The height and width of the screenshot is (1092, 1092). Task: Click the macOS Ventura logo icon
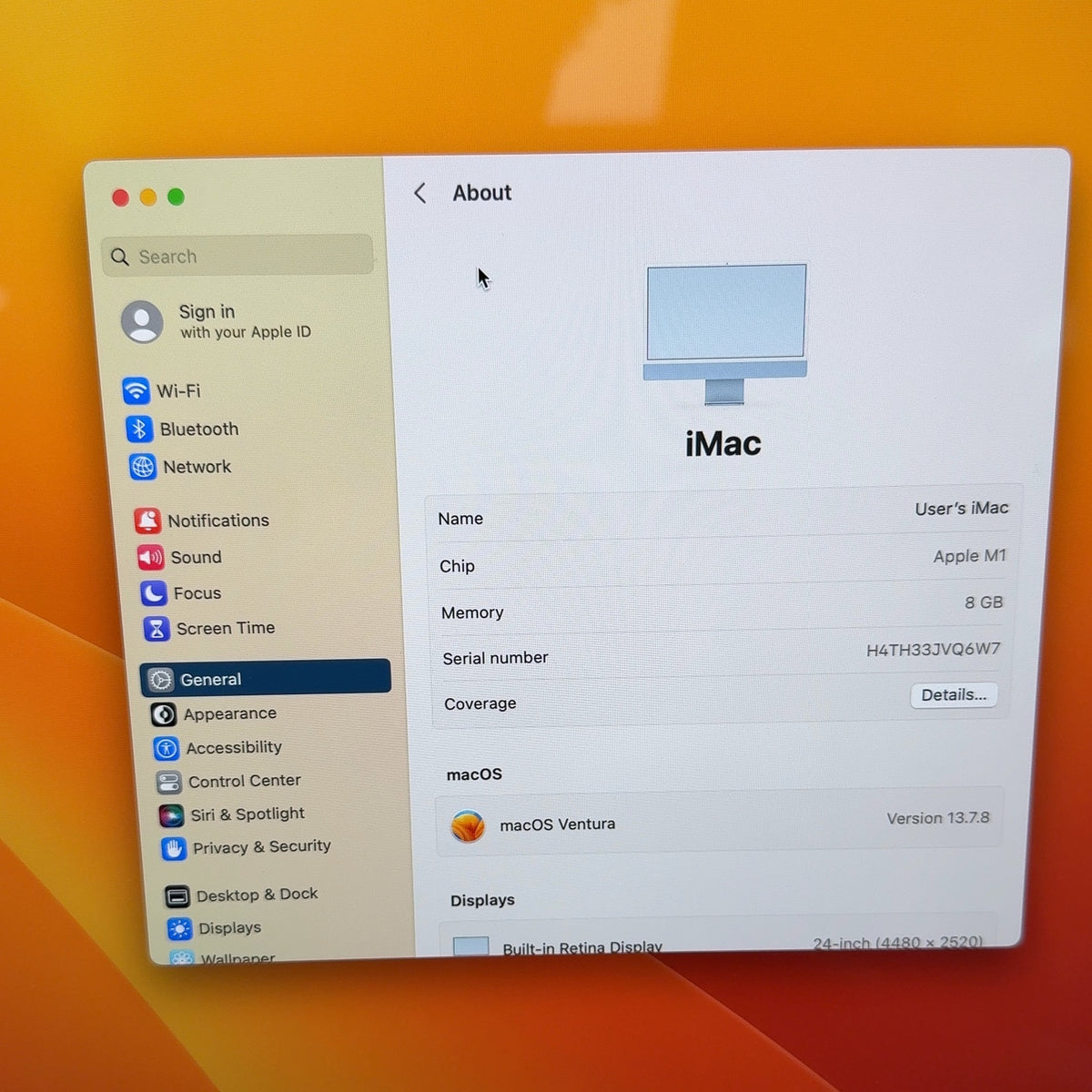pos(468,826)
